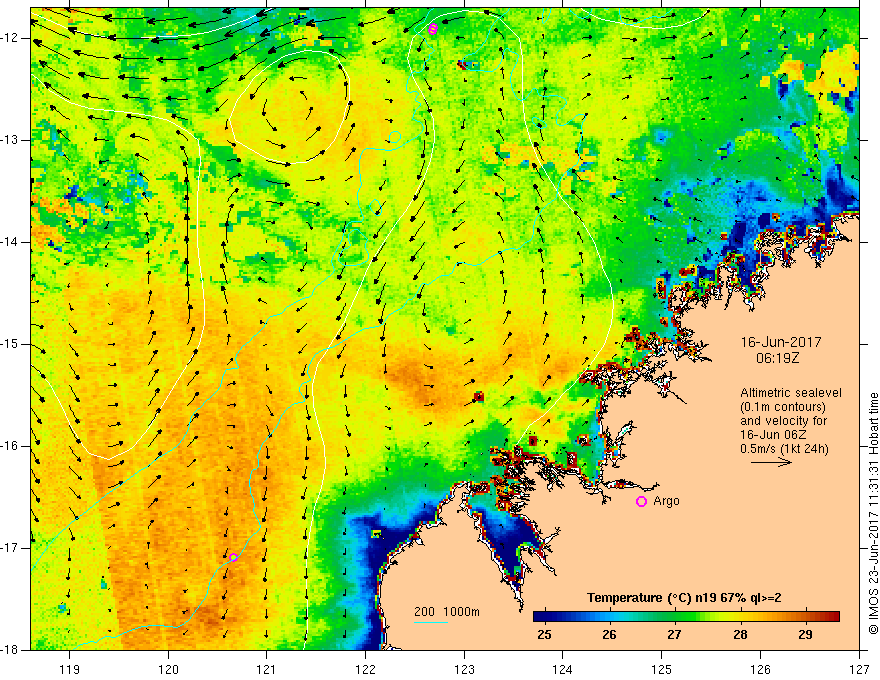
Task: Click longitude label 121 on the bottom axis
Action: click(267, 670)
